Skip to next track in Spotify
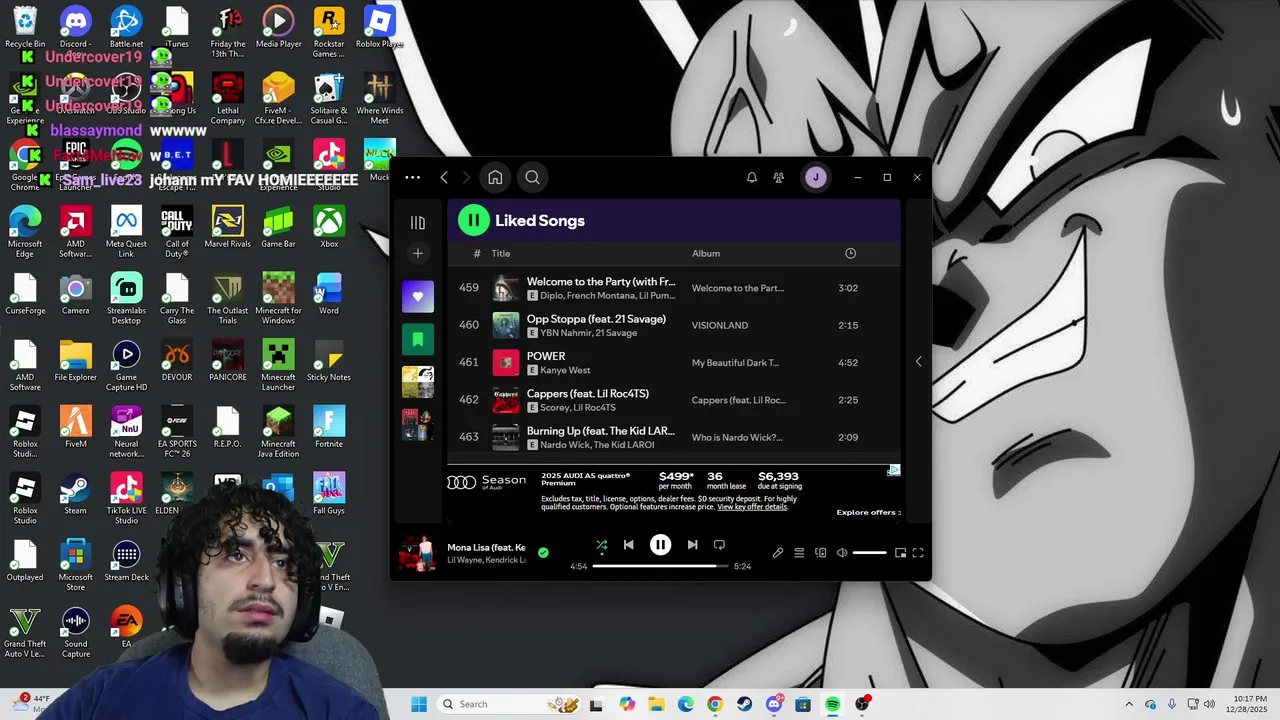The width and height of the screenshot is (1280, 720). coord(692,545)
